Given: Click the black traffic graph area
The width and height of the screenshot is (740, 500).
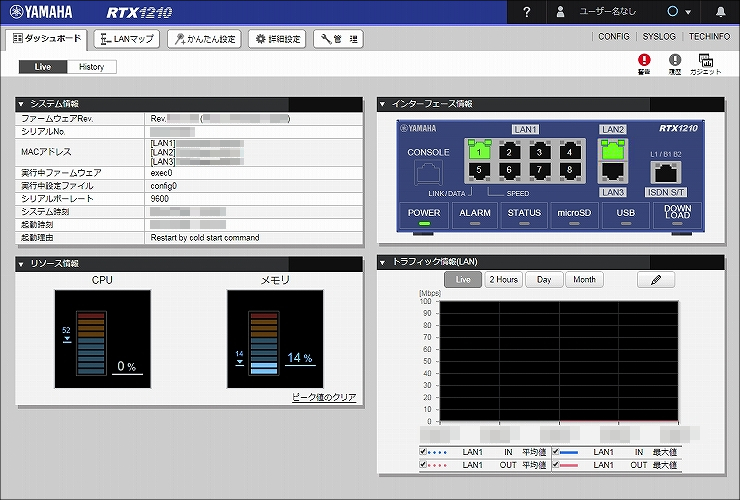Looking at the screenshot, I should click(x=559, y=361).
